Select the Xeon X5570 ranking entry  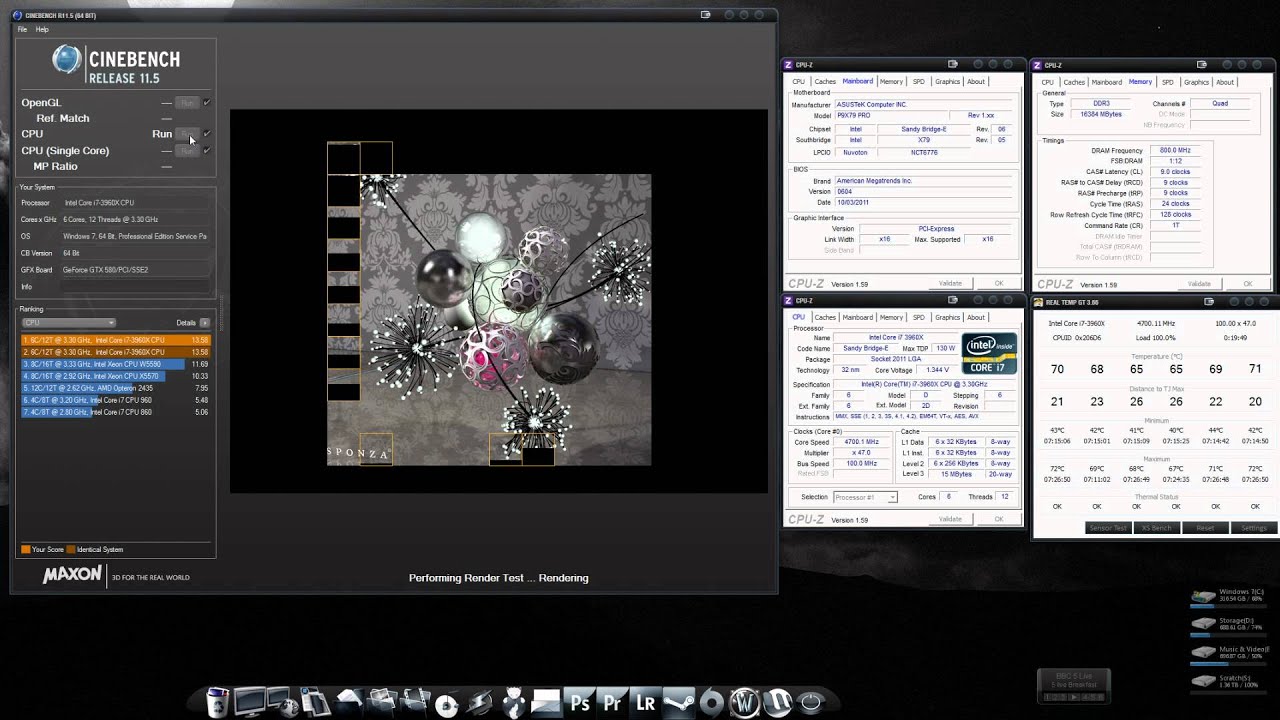115,376
